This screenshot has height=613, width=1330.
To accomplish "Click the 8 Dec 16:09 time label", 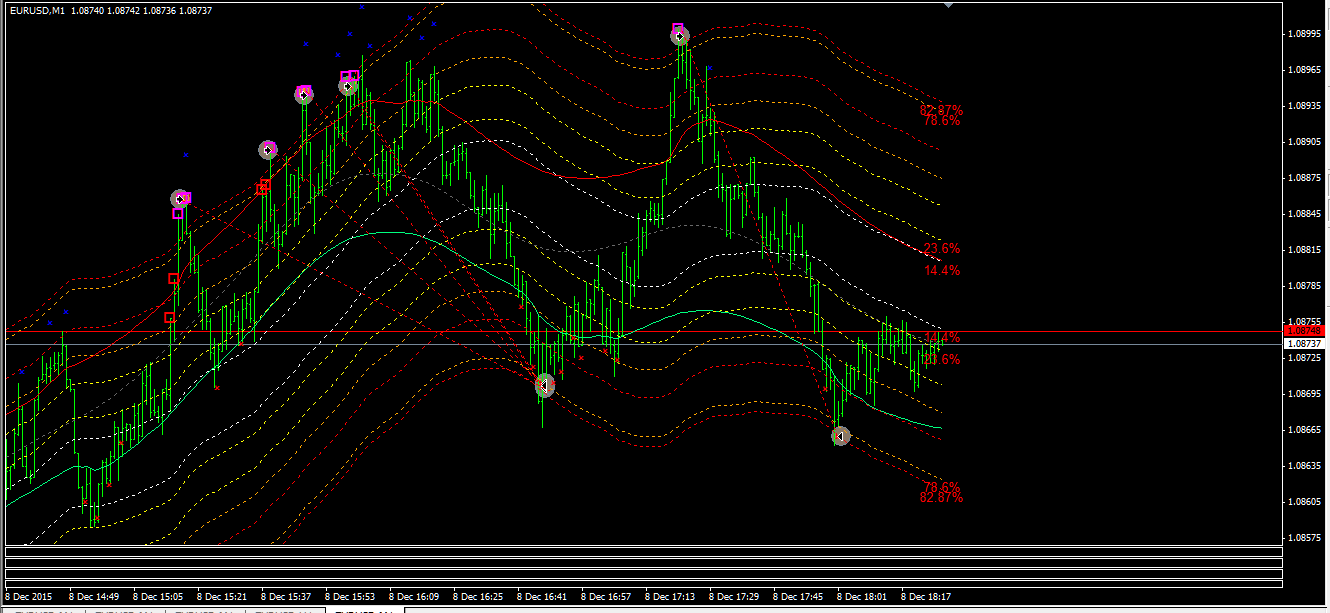I will pos(414,596).
